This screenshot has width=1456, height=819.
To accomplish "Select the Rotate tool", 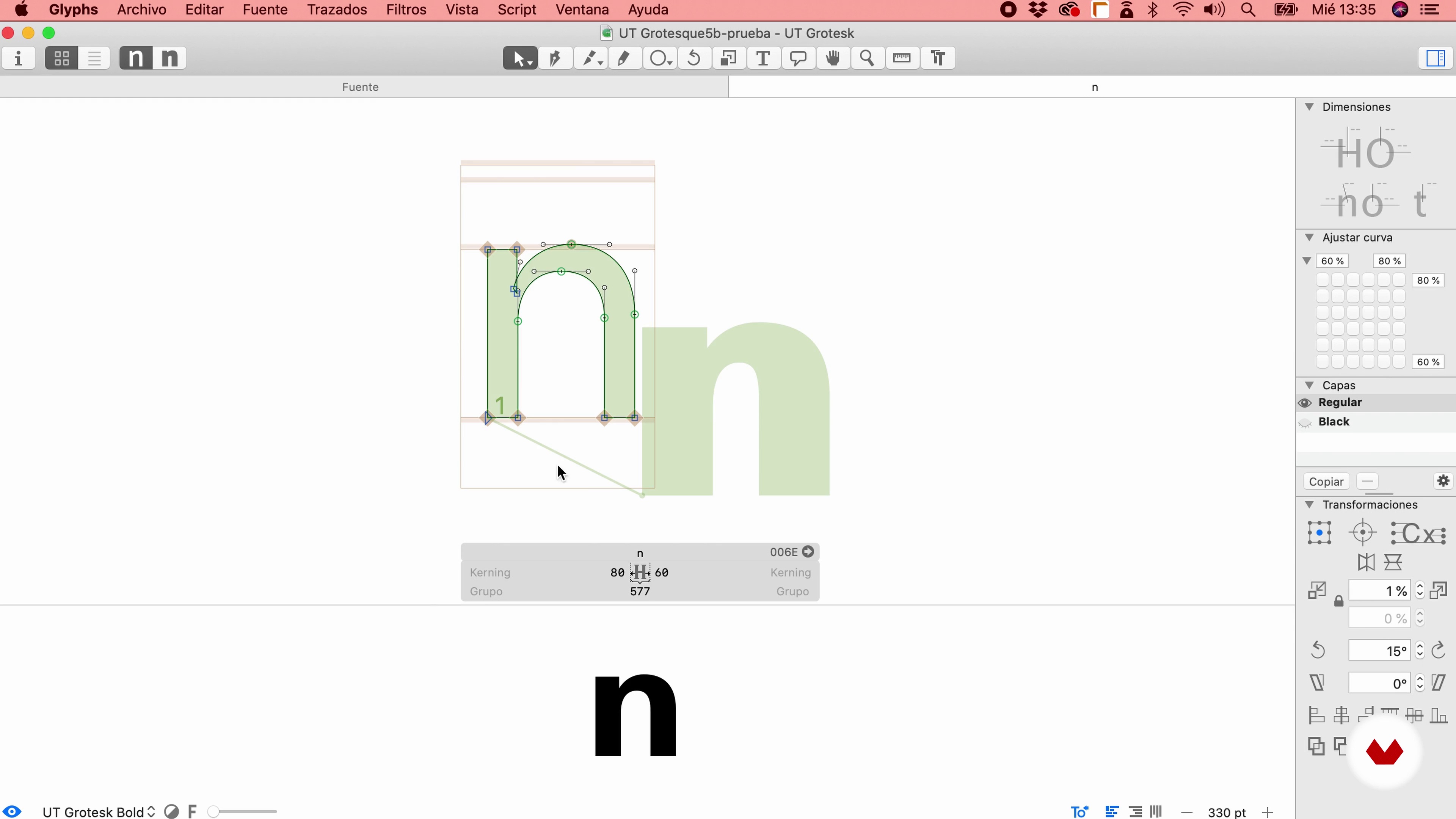I will [693, 58].
